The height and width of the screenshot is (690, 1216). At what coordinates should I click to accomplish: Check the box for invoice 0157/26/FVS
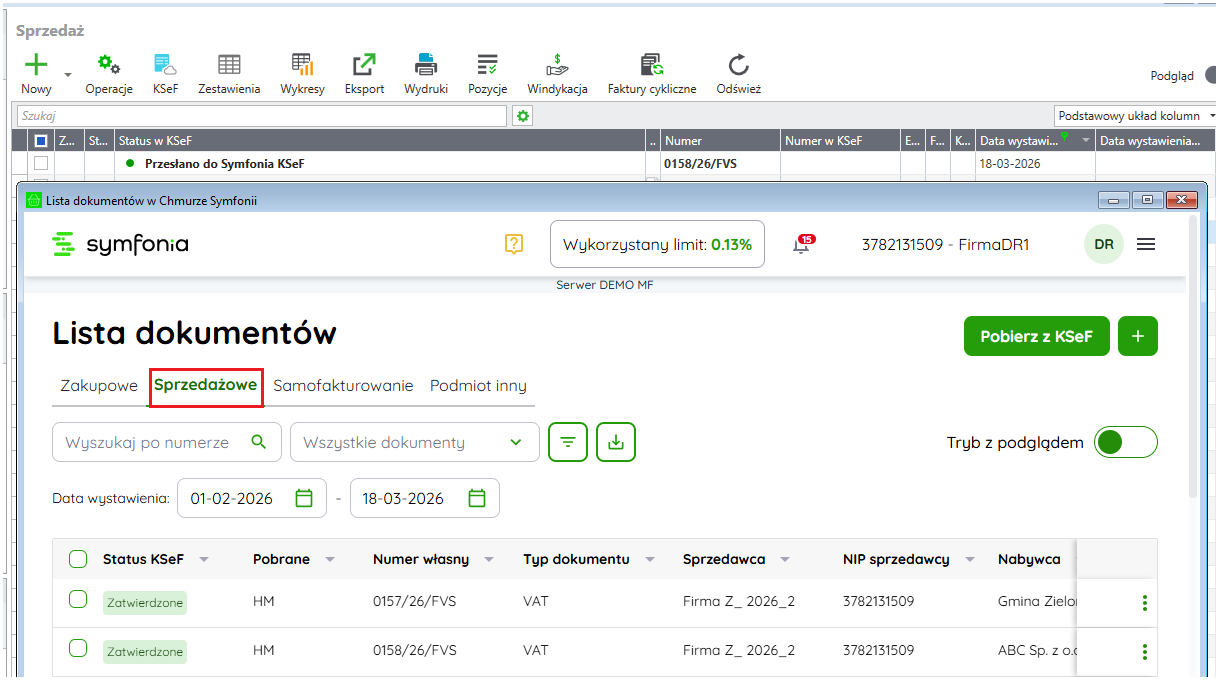[78, 599]
